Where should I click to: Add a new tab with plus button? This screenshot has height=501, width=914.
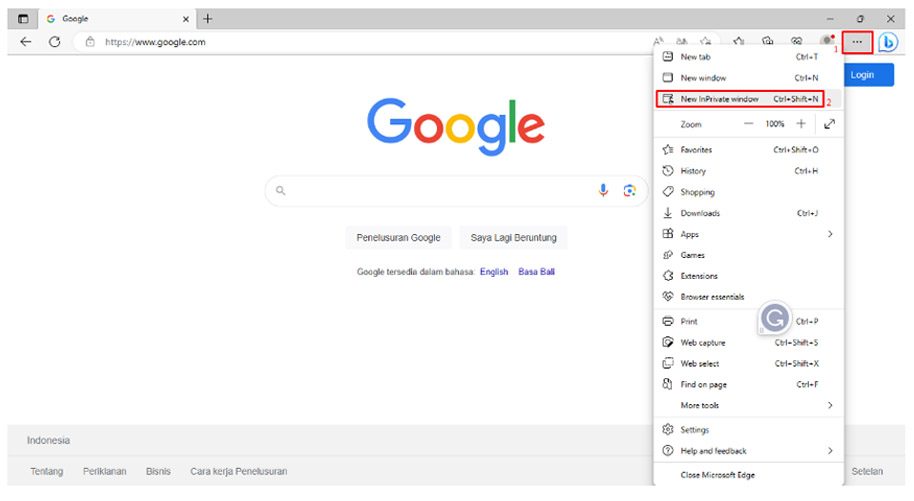(x=208, y=18)
